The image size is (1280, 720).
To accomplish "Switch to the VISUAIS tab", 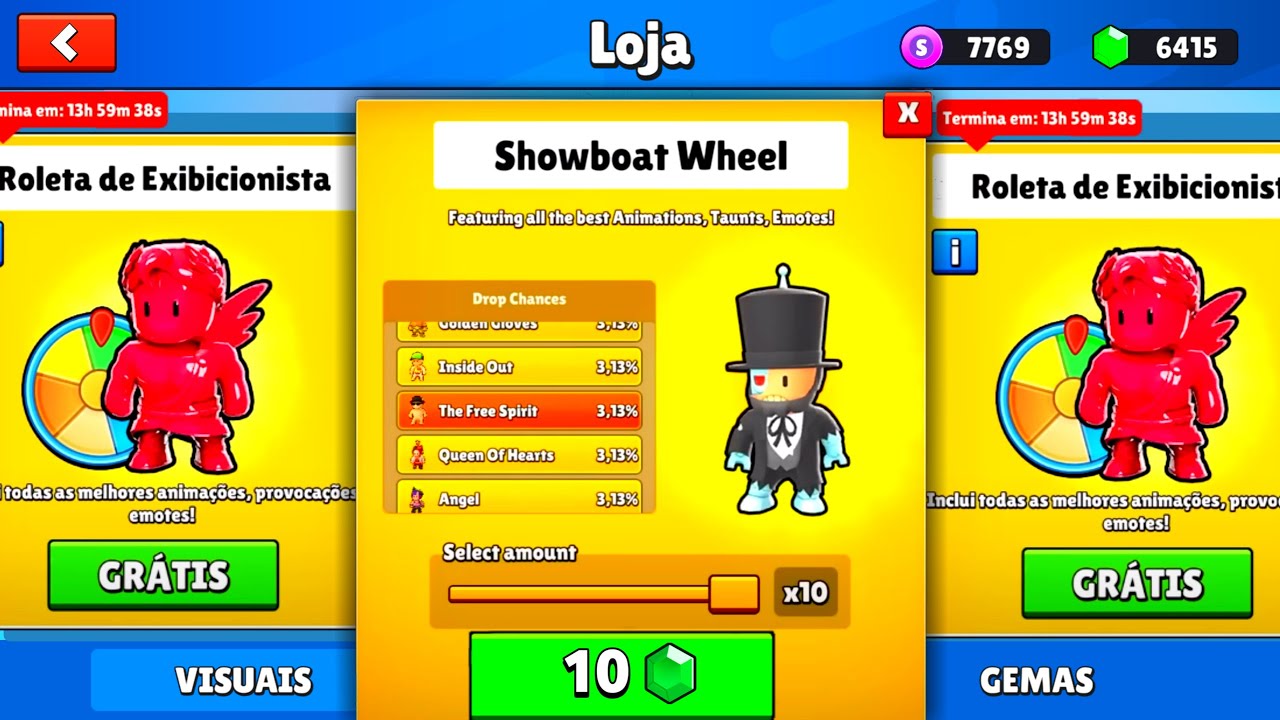I will pos(243,680).
